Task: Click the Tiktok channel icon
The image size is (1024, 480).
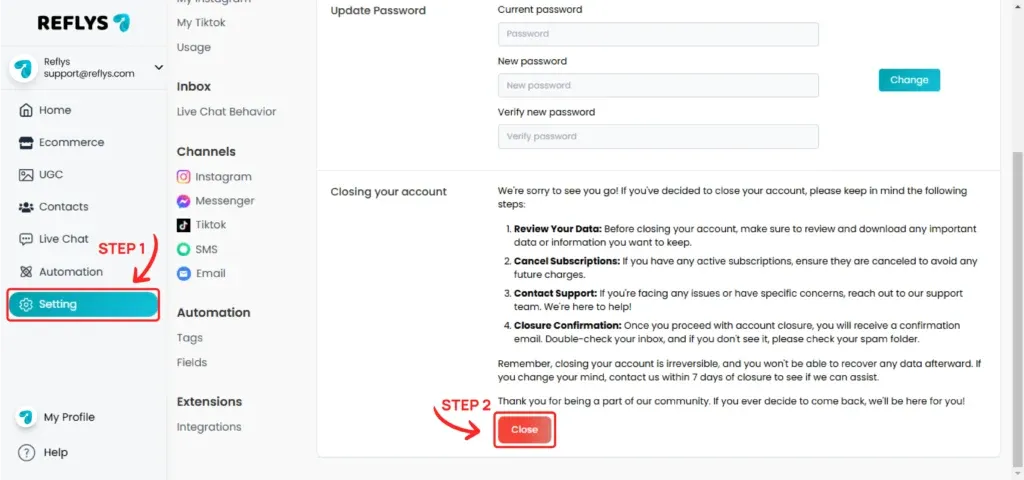Action: [x=184, y=225]
